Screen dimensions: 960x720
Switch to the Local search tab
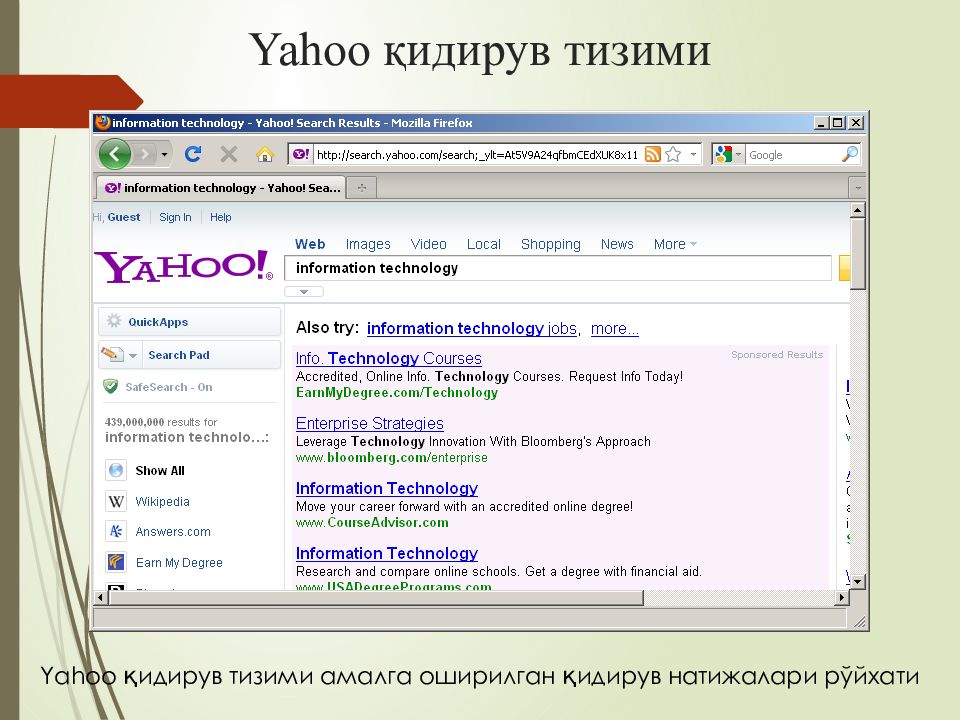pyautogui.click(x=484, y=244)
